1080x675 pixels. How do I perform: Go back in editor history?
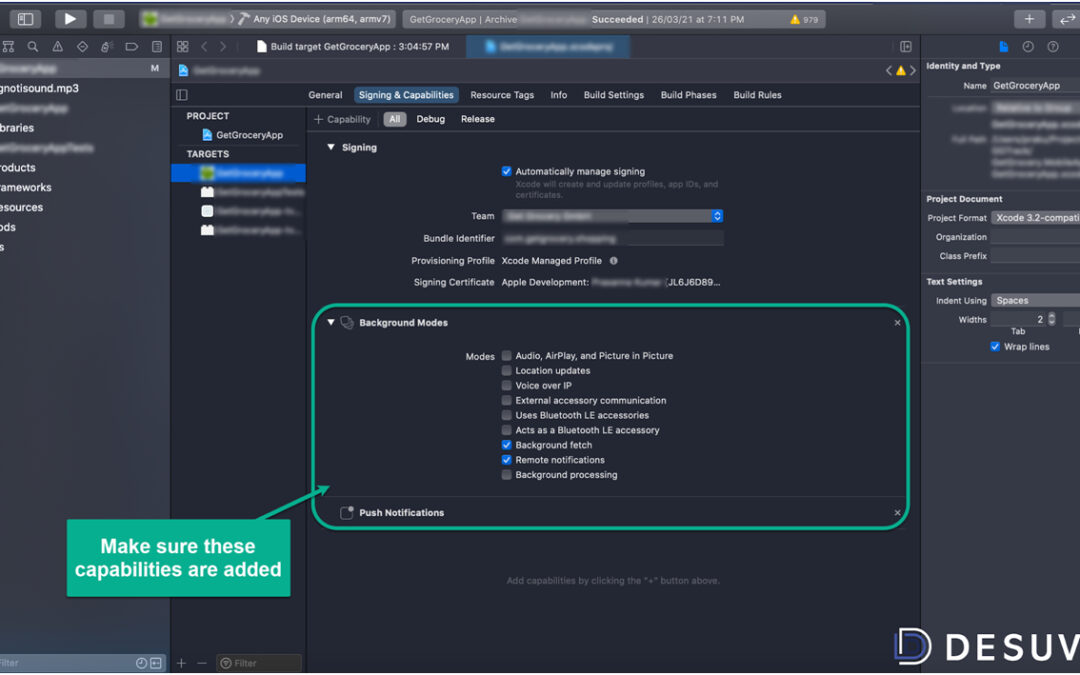(x=204, y=47)
